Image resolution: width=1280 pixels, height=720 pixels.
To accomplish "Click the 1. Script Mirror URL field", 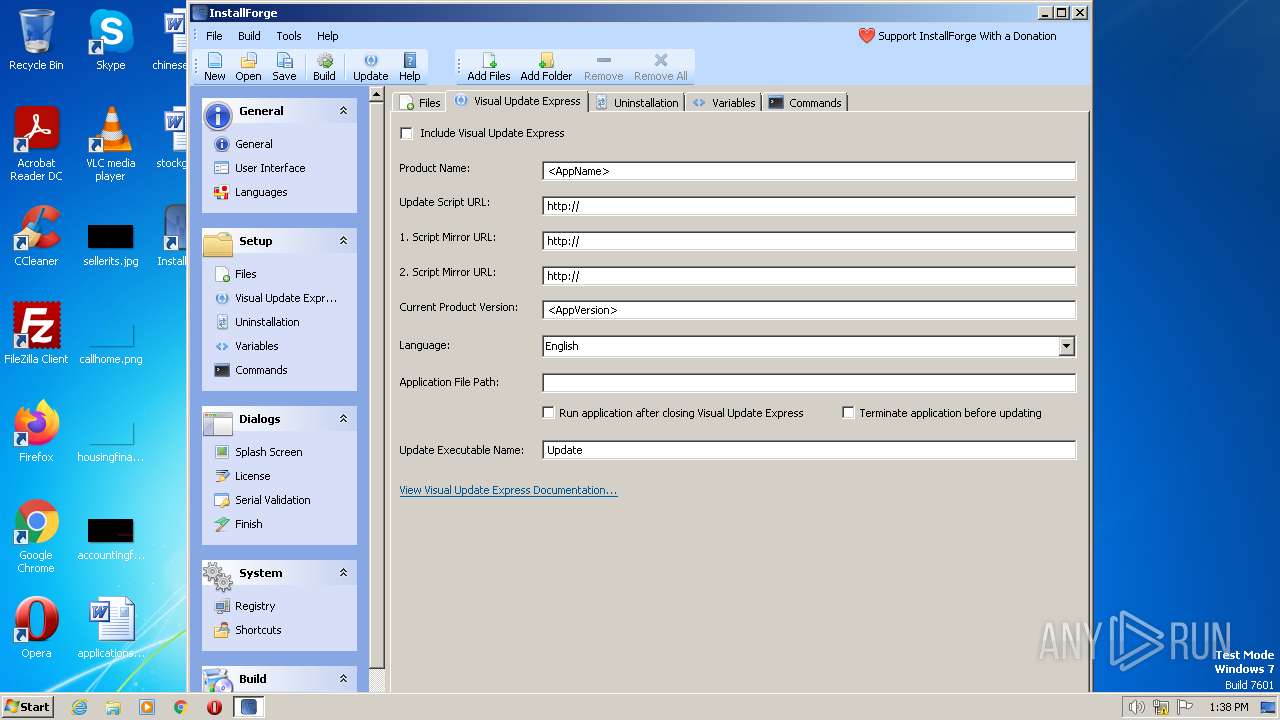I will click(809, 241).
